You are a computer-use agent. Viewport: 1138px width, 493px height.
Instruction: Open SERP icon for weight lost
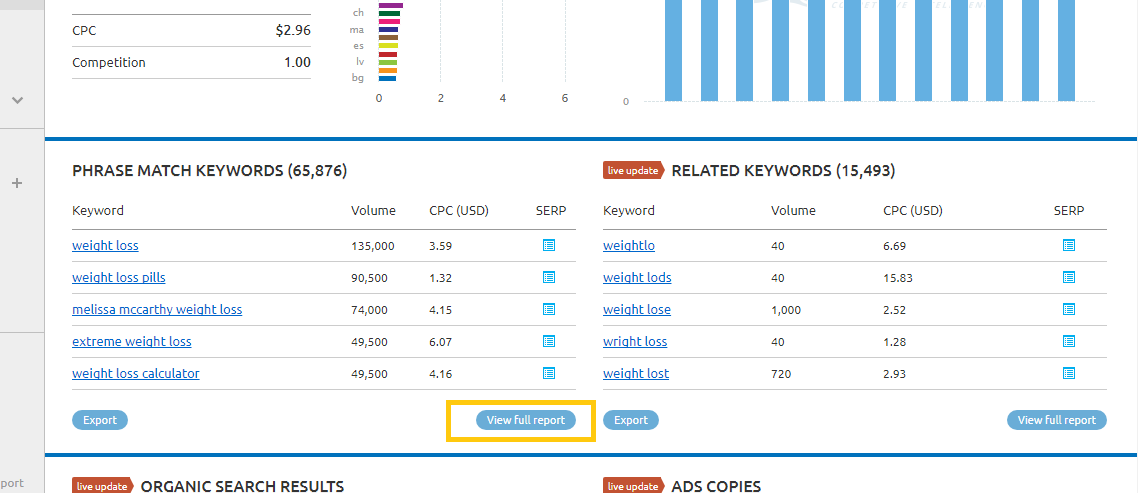pyautogui.click(x=1068, y=373)
